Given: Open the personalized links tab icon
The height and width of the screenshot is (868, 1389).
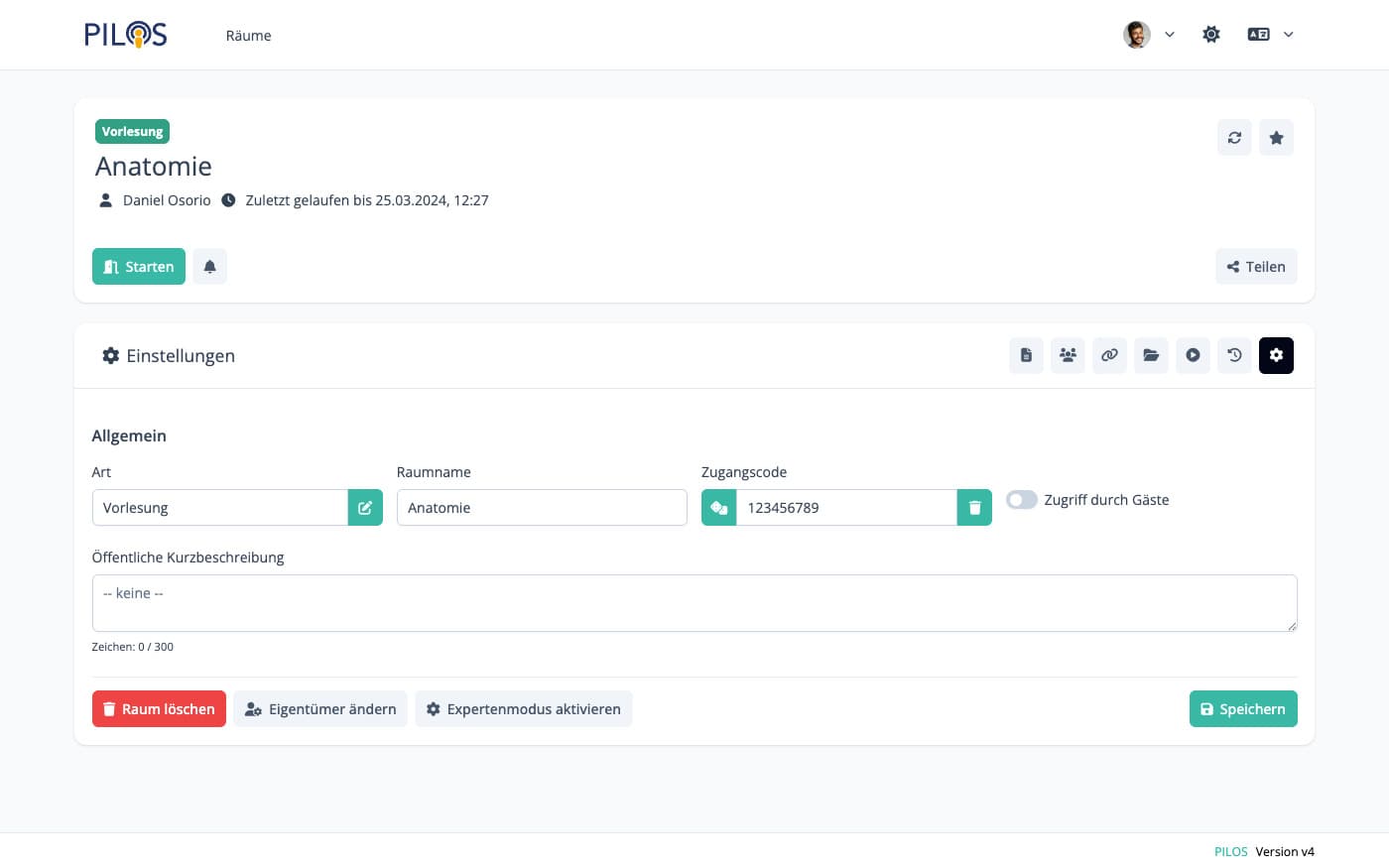Looking at the screenshot, I should point(1109,355).
